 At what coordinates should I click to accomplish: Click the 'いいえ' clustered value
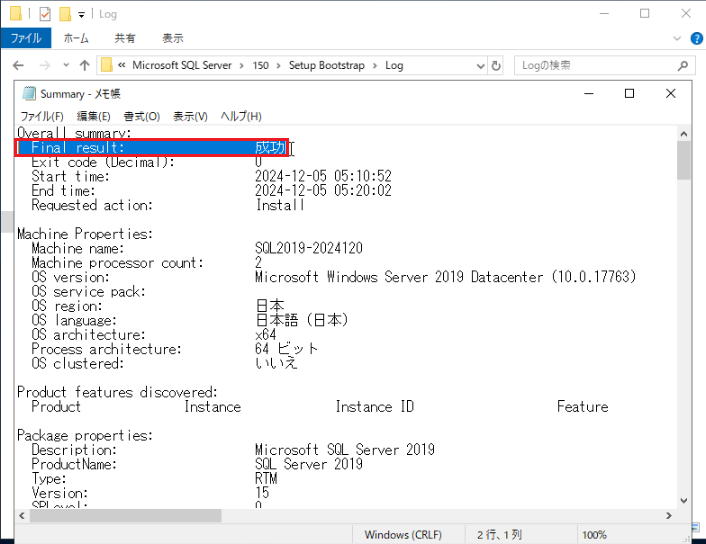point(276,363)
